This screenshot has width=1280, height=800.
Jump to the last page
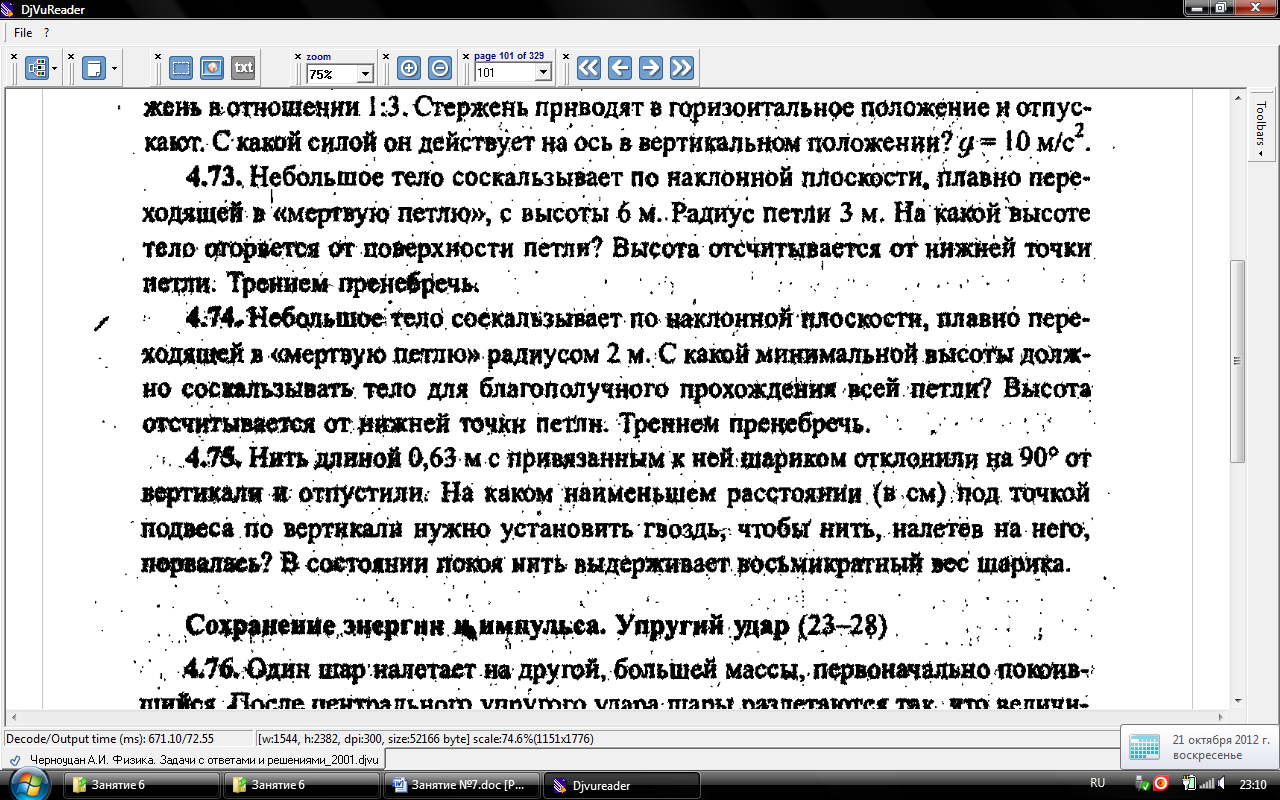click(682, 68)
